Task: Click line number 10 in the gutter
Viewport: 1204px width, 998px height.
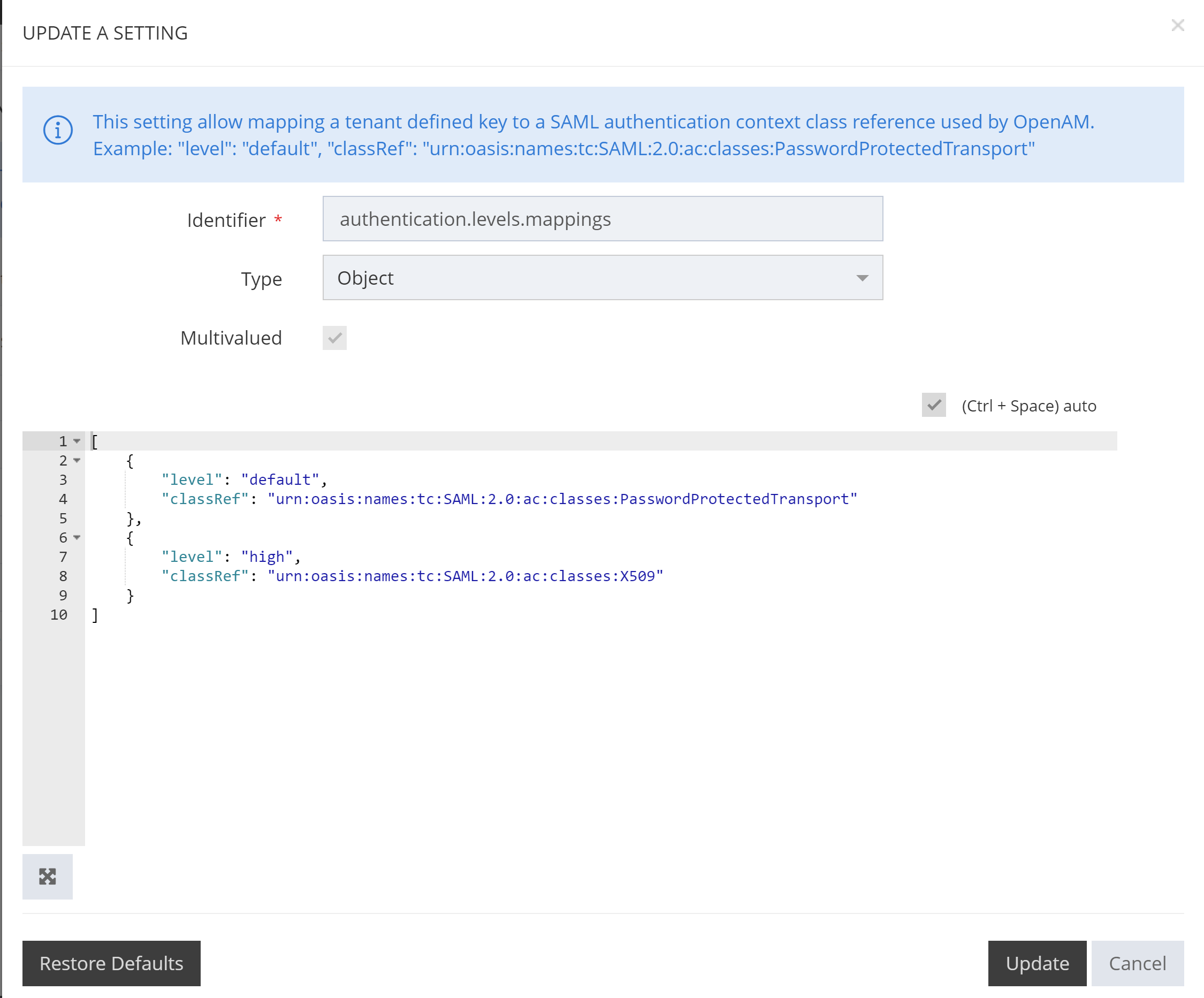Action: click(x=58, y=614)
